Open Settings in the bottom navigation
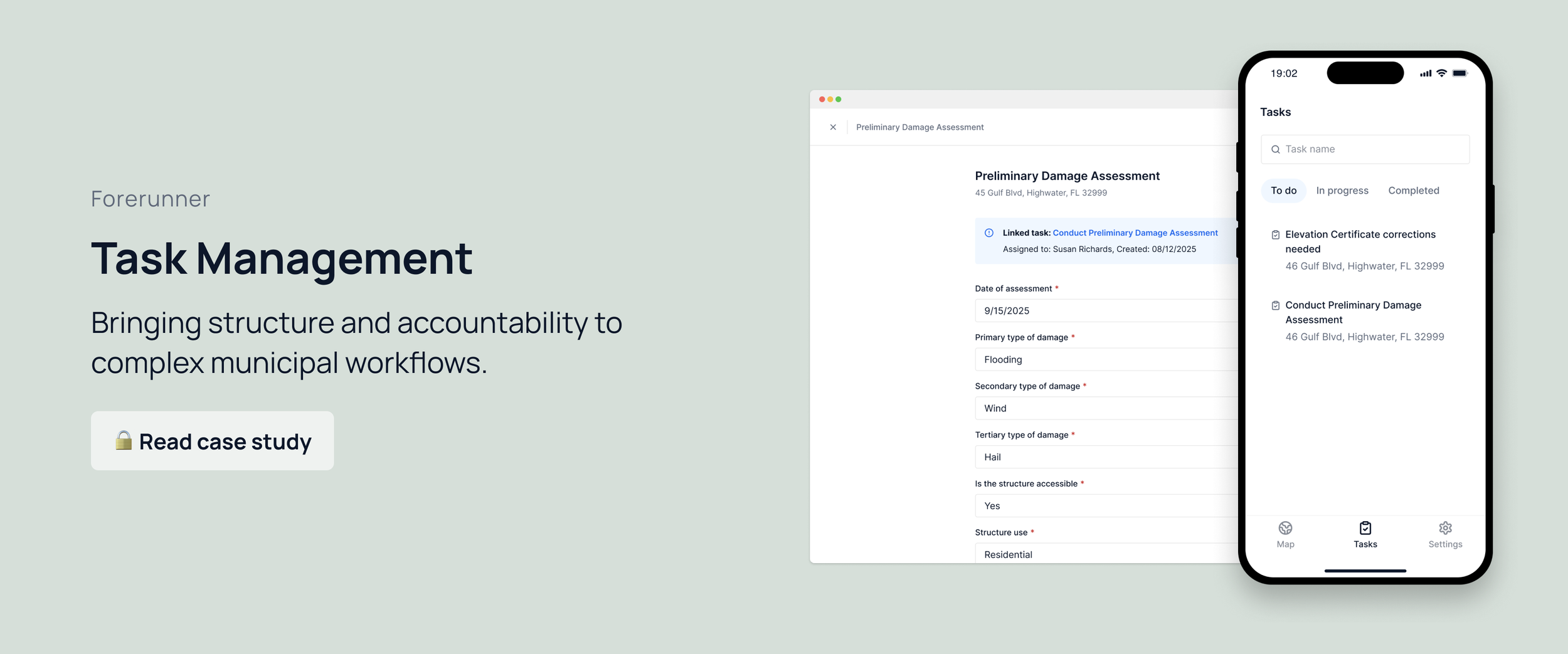Screen dimensions: 1568x654 click(1445, 534)
